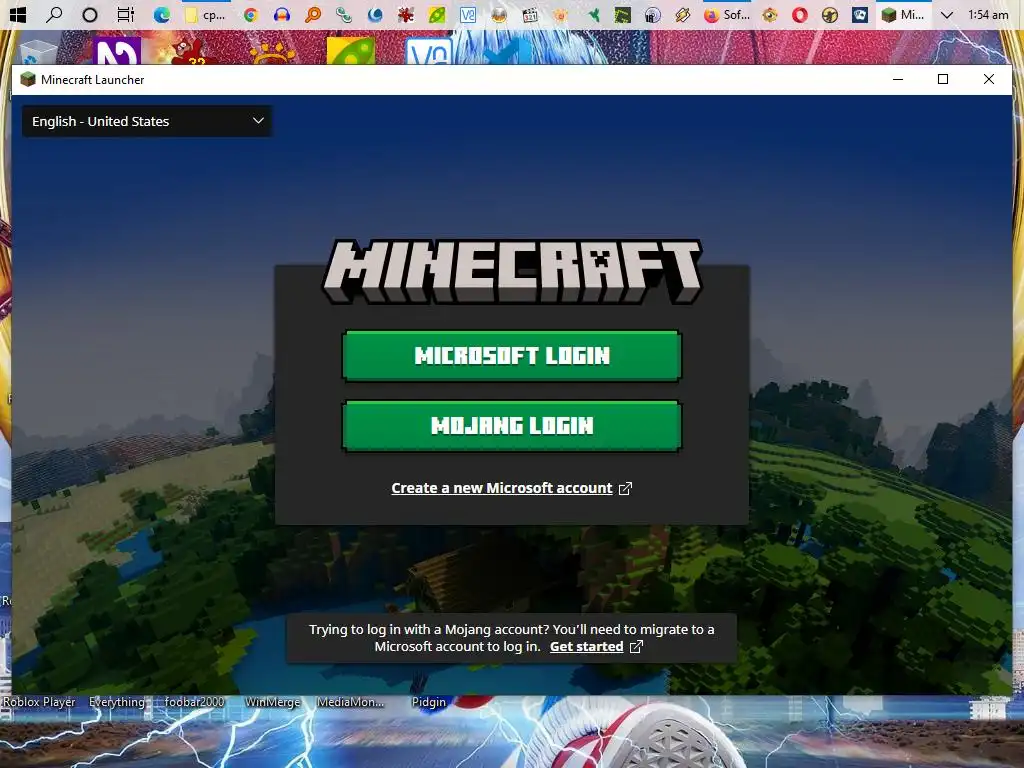The image size is (1024, 768).
Task: Open the green hummingbird icon in taskbar
Action: click(592, 14)
